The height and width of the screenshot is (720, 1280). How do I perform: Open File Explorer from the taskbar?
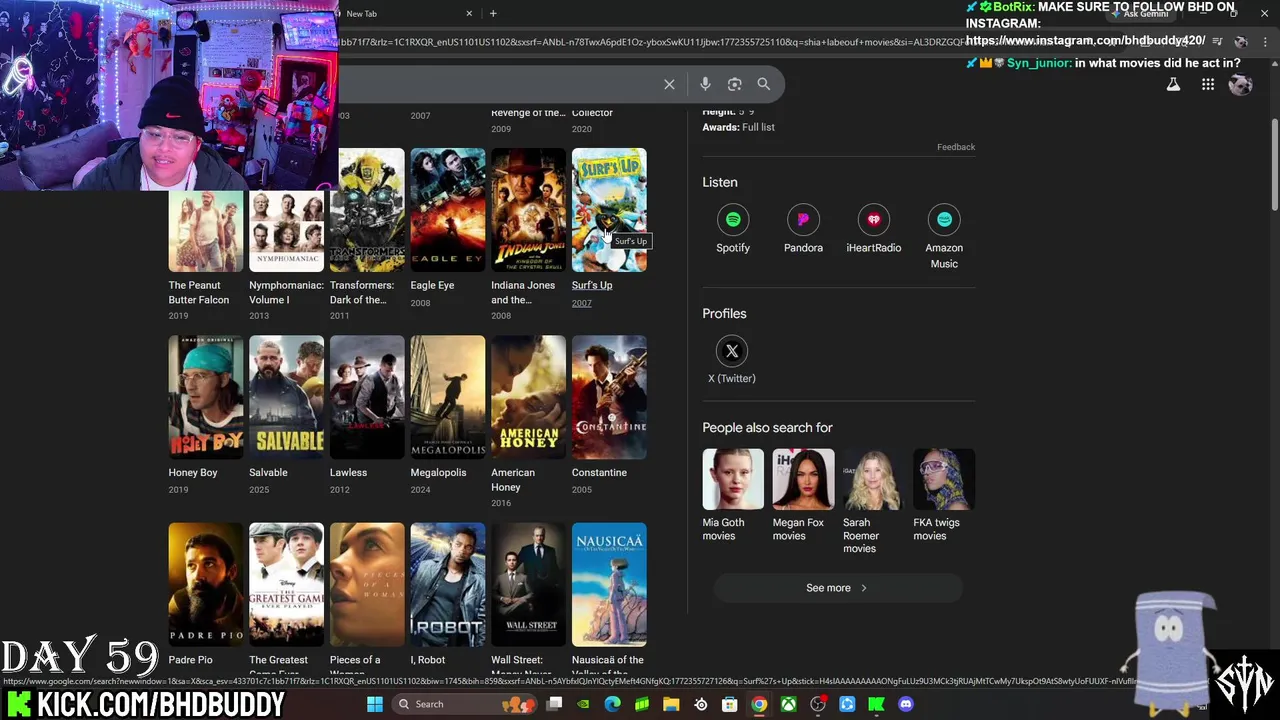click(671, 704)
